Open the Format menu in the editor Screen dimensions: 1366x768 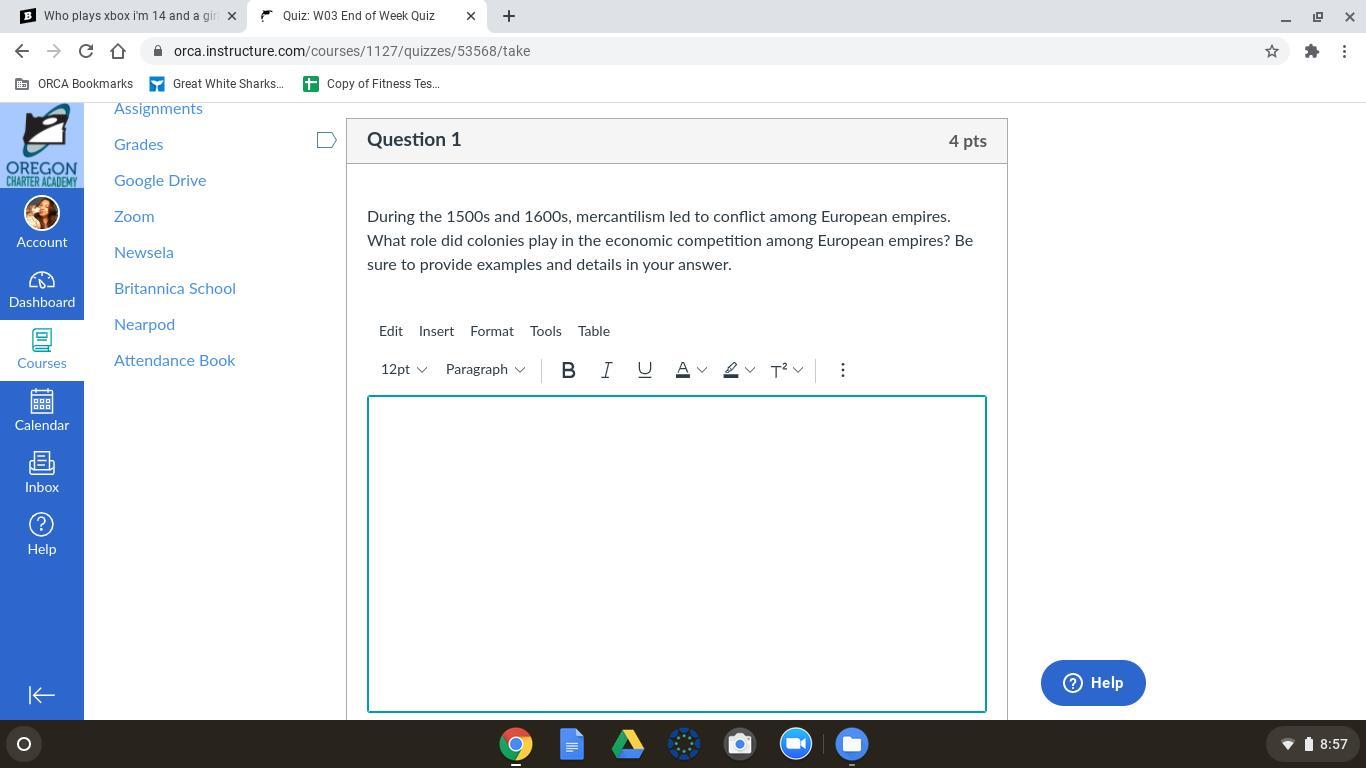492,331
